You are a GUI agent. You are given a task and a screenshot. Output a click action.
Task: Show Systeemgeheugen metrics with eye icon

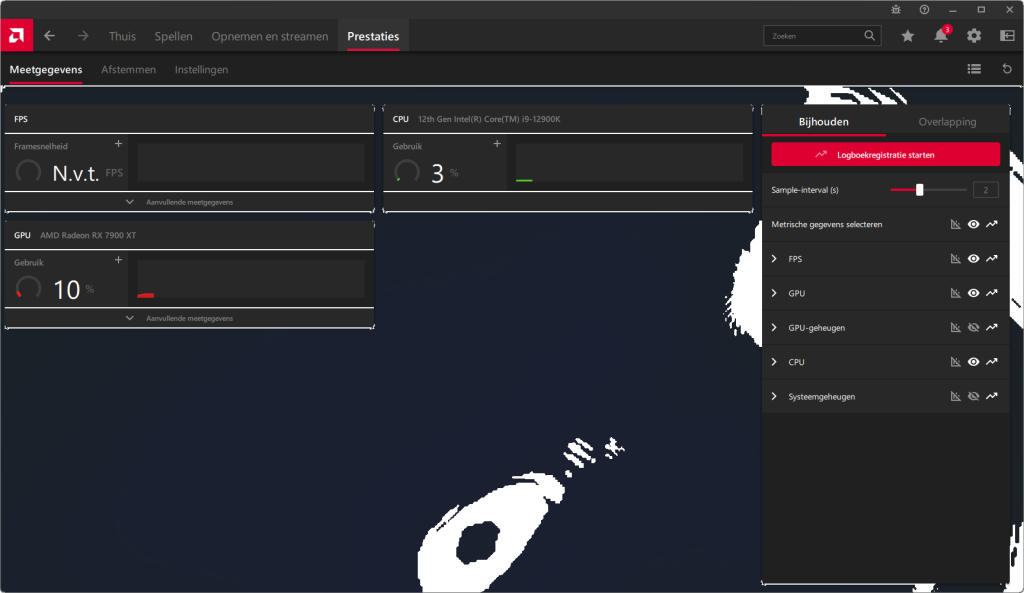[x=974, y=396]
